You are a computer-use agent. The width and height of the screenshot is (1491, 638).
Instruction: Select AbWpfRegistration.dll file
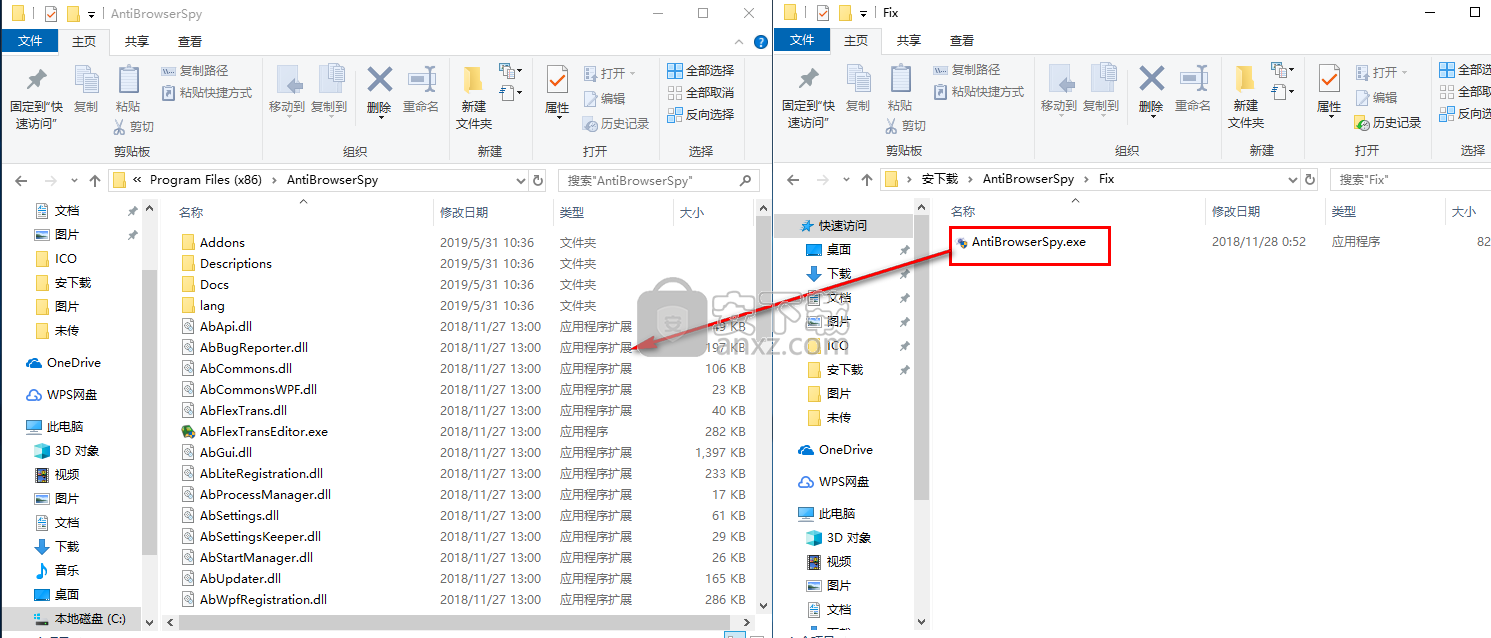[263, 599]
